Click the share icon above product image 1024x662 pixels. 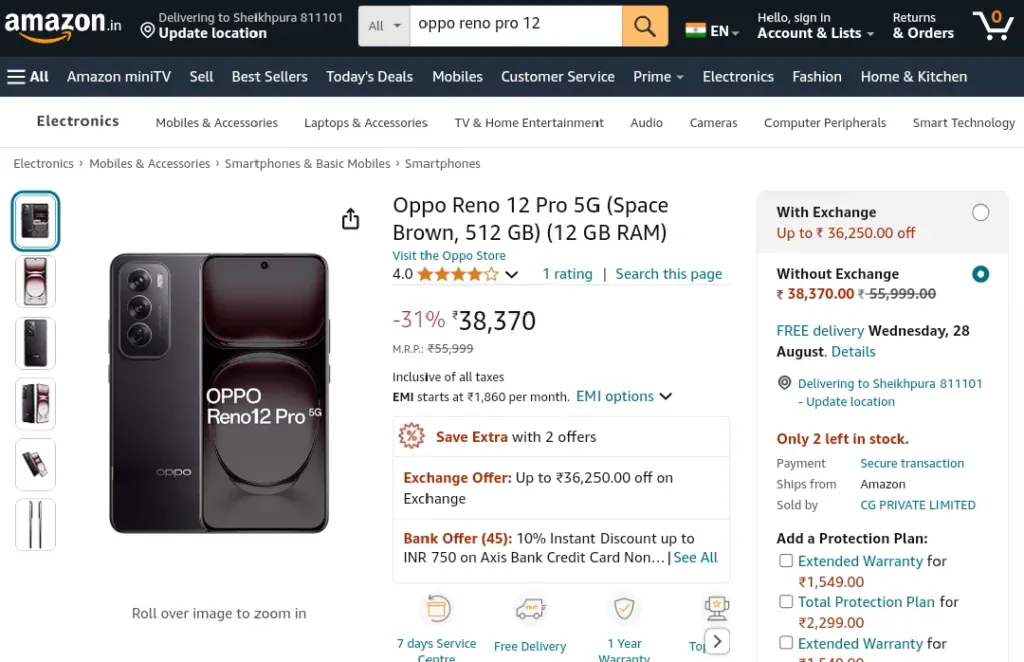tap(350, 219)
